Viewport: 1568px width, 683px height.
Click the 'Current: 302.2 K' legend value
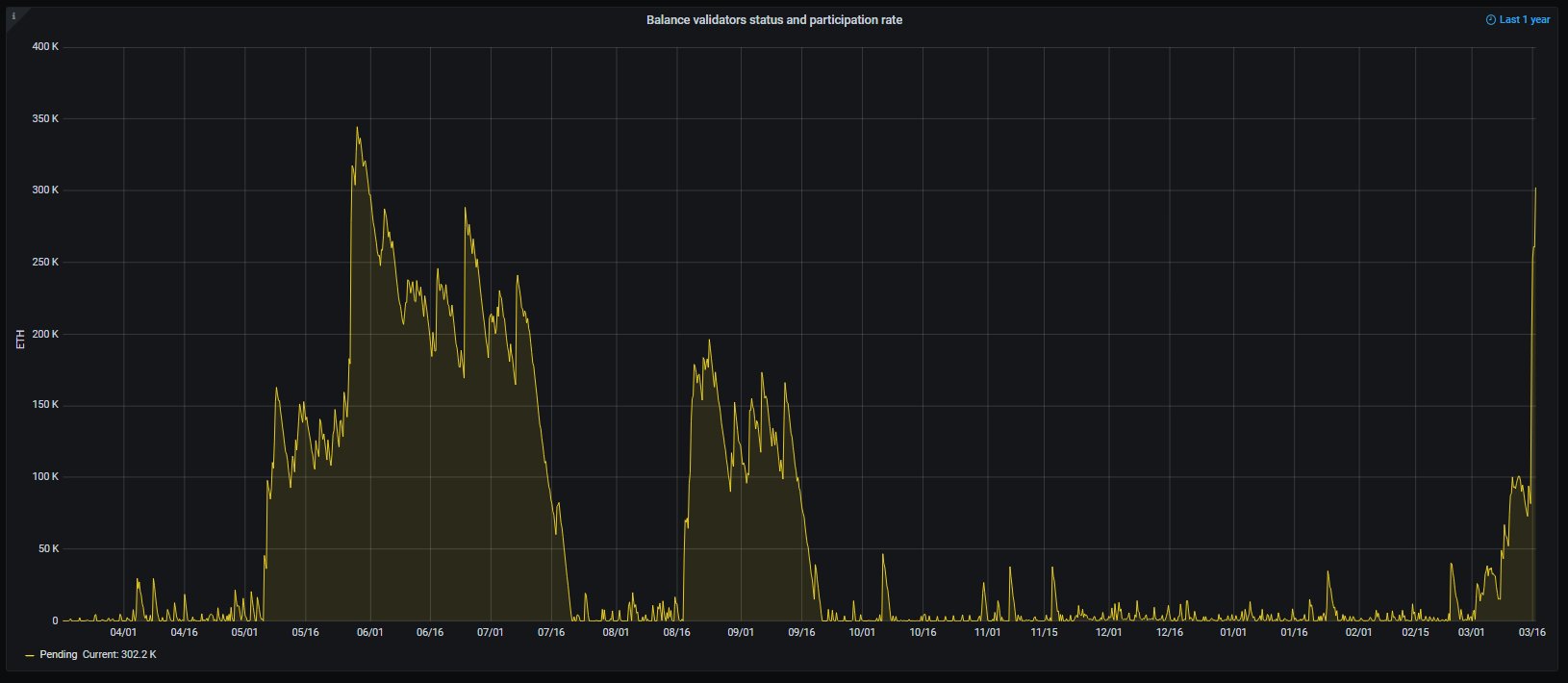(x=119, y=655)
